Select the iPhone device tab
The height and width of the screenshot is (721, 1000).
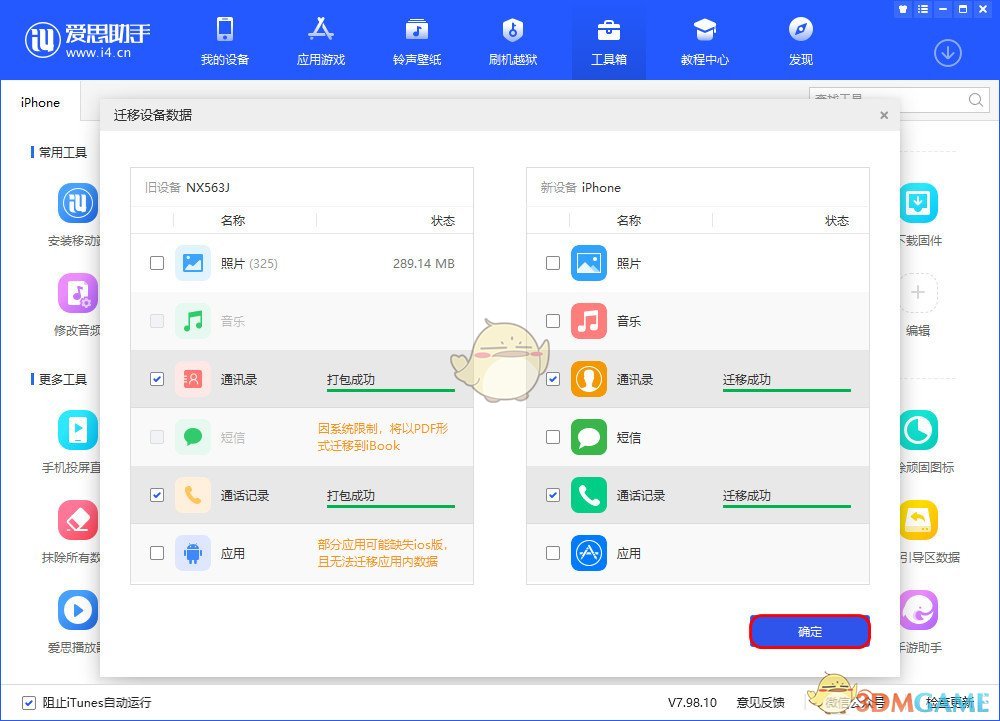[x=40, y=102]
